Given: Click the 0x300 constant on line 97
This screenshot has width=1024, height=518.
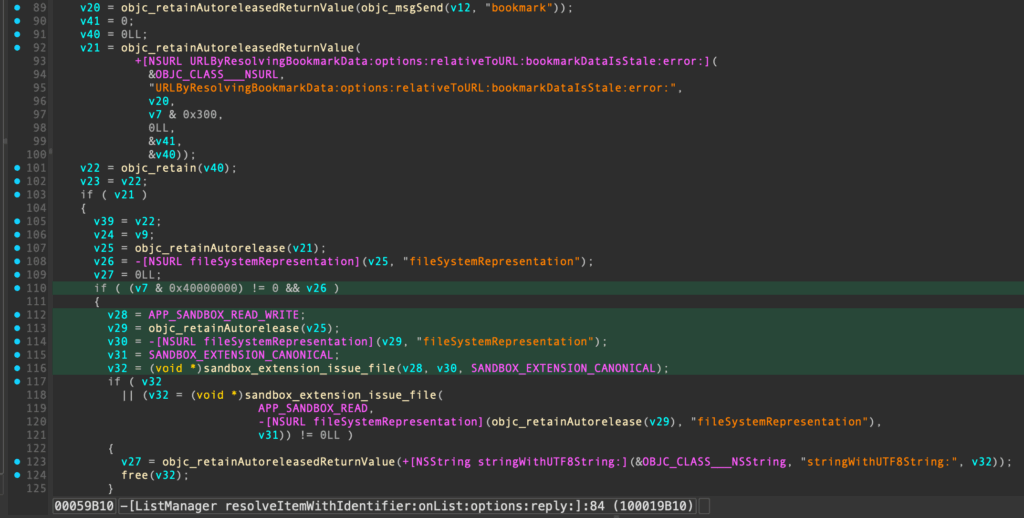Looking at the screenshot, I should coord(199,114).
